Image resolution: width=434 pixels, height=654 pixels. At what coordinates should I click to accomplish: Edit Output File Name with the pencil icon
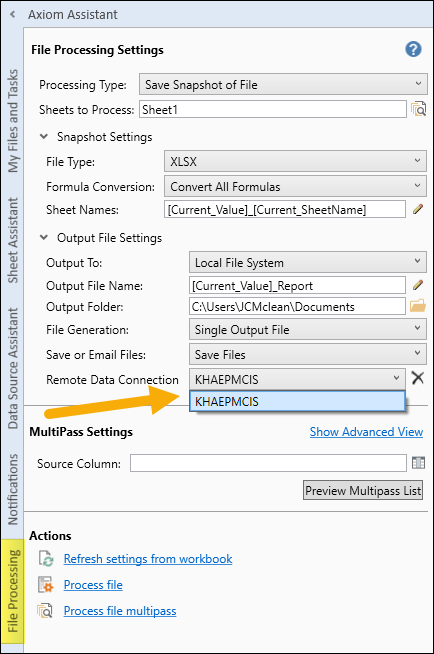(418, 285)
